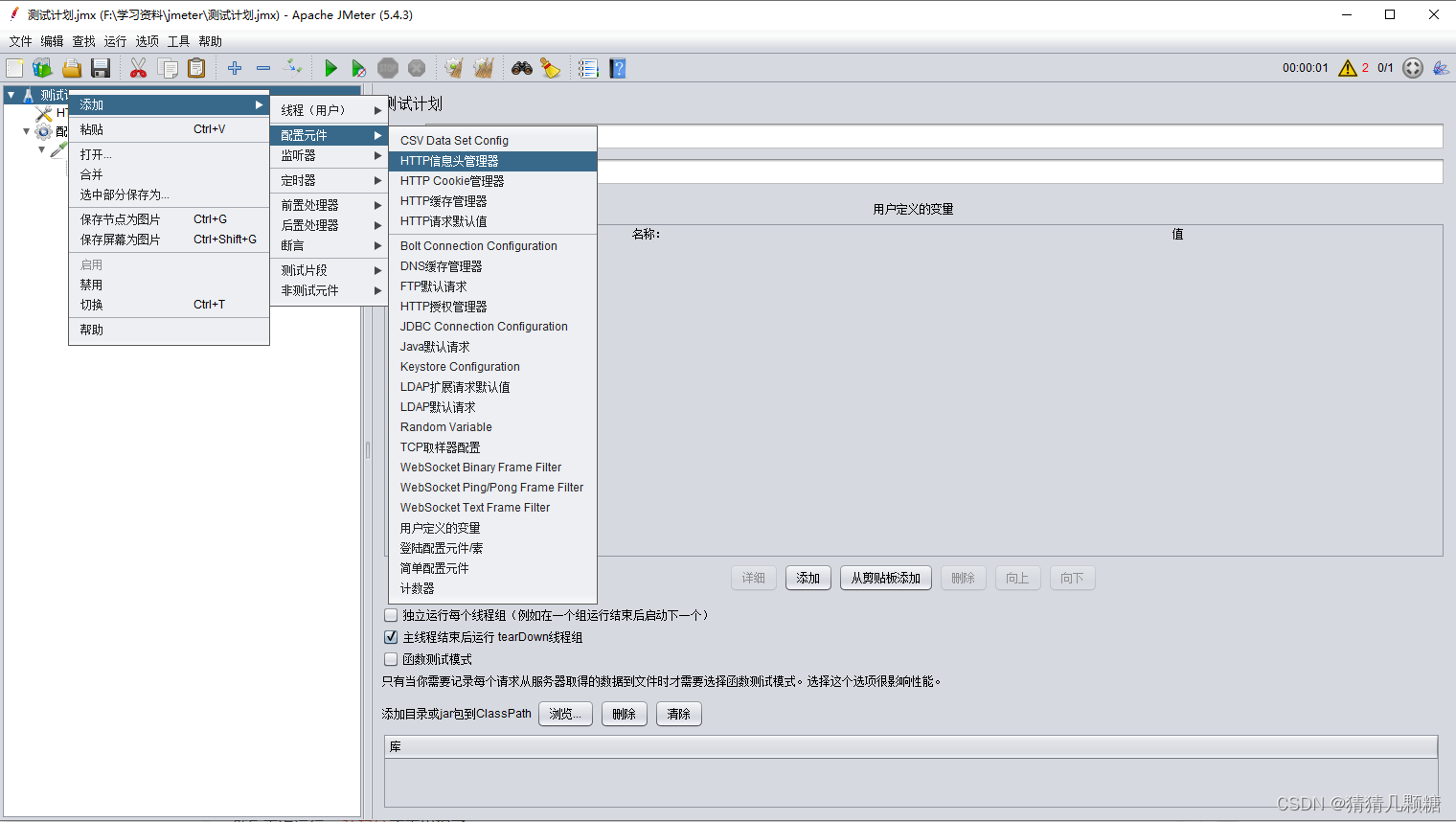
Task: Reset search with yellow broom icon
Action: click(x=551, y=68)
